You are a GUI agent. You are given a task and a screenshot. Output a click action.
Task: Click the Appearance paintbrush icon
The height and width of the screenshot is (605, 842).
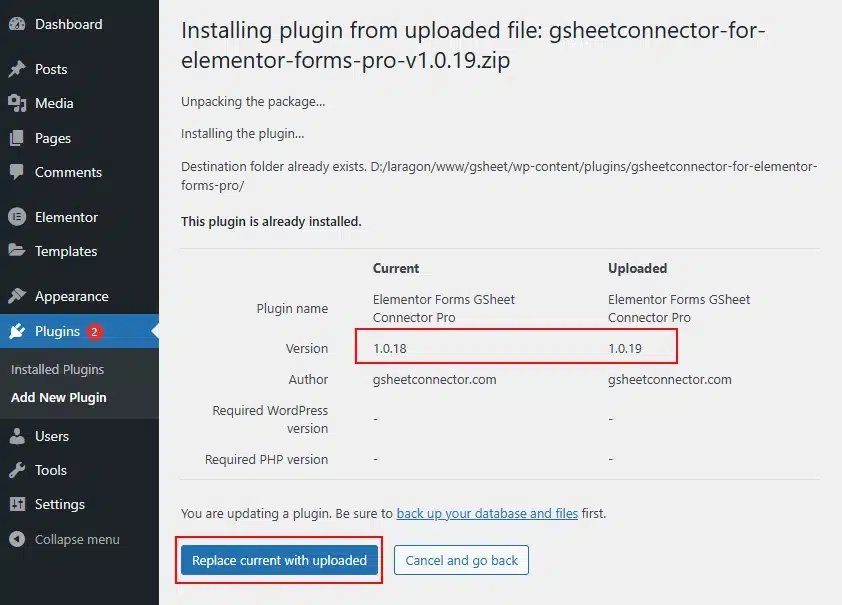tap(17, 296)
